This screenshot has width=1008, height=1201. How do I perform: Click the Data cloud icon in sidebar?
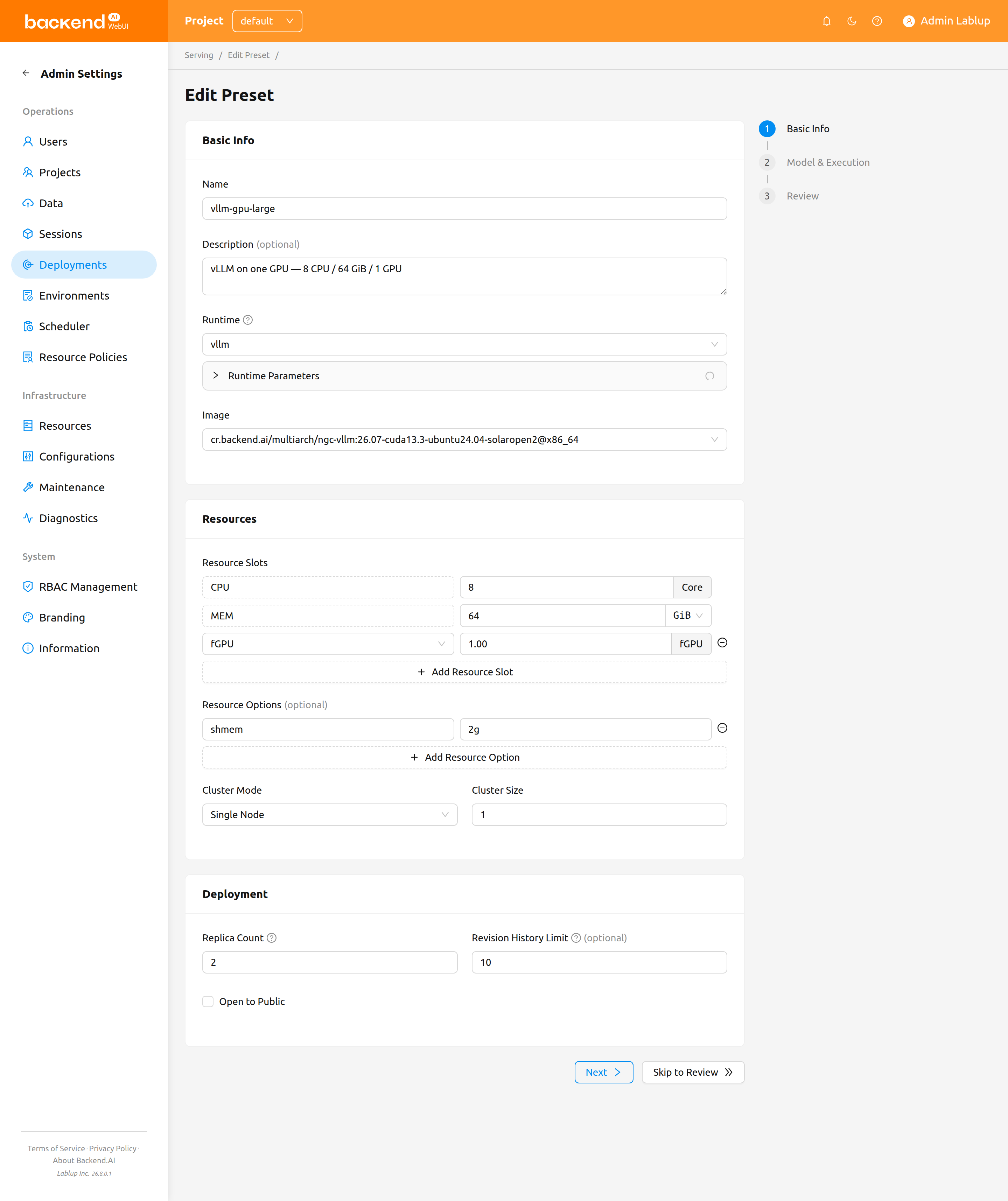click(27, 203)
